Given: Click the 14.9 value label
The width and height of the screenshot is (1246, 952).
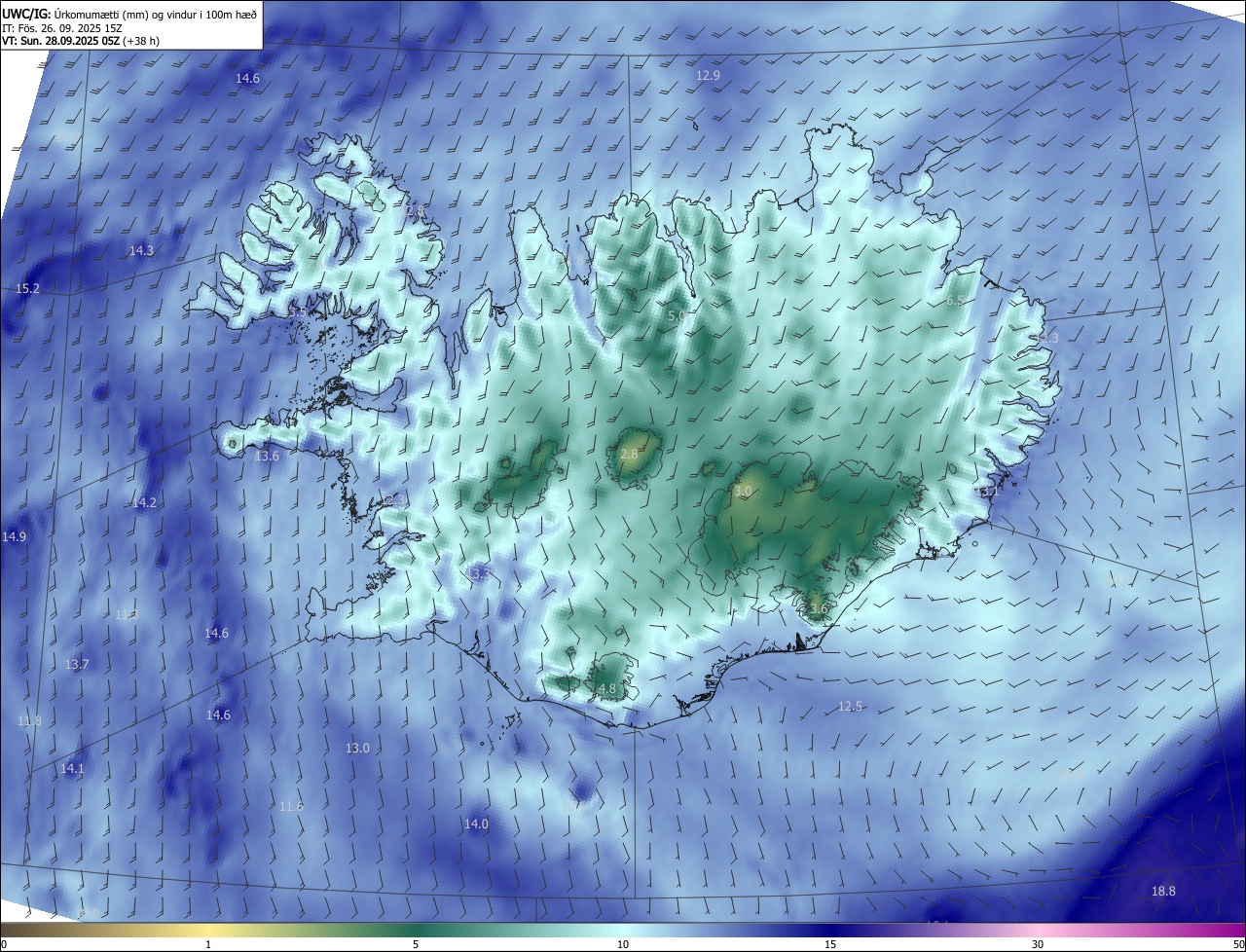Looking at the screenshot, I should point(14,537).
